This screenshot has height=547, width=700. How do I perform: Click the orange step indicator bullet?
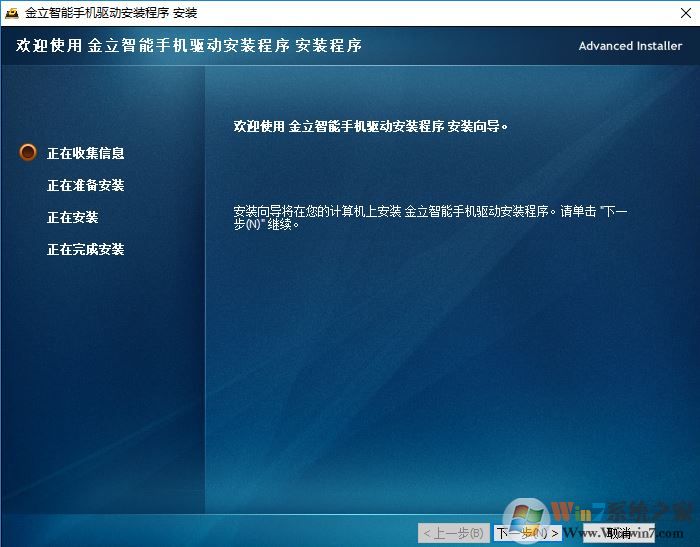(28, 152)
